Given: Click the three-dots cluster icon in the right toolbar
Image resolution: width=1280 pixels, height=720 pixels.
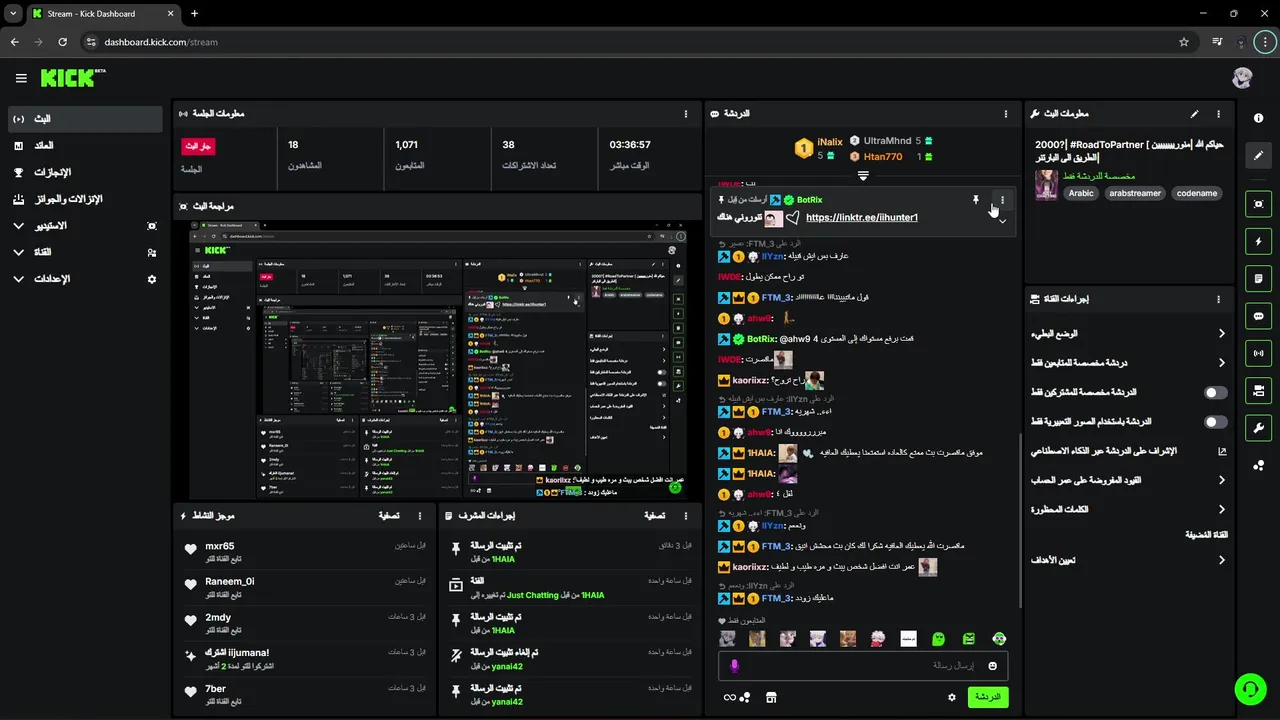Looking at the screenshot, I should (x=1258, y=465).
